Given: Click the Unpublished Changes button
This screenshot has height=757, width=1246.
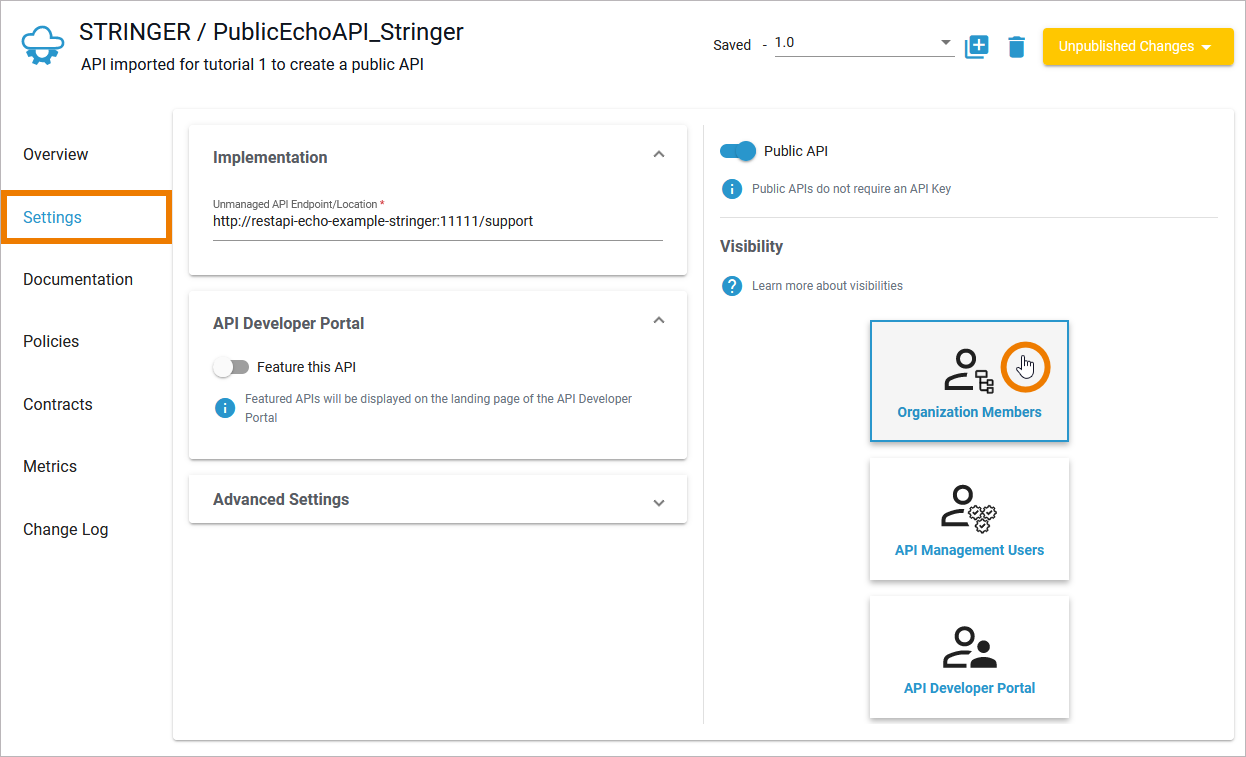Looking at the screenshot, I should coord(1137,46).
